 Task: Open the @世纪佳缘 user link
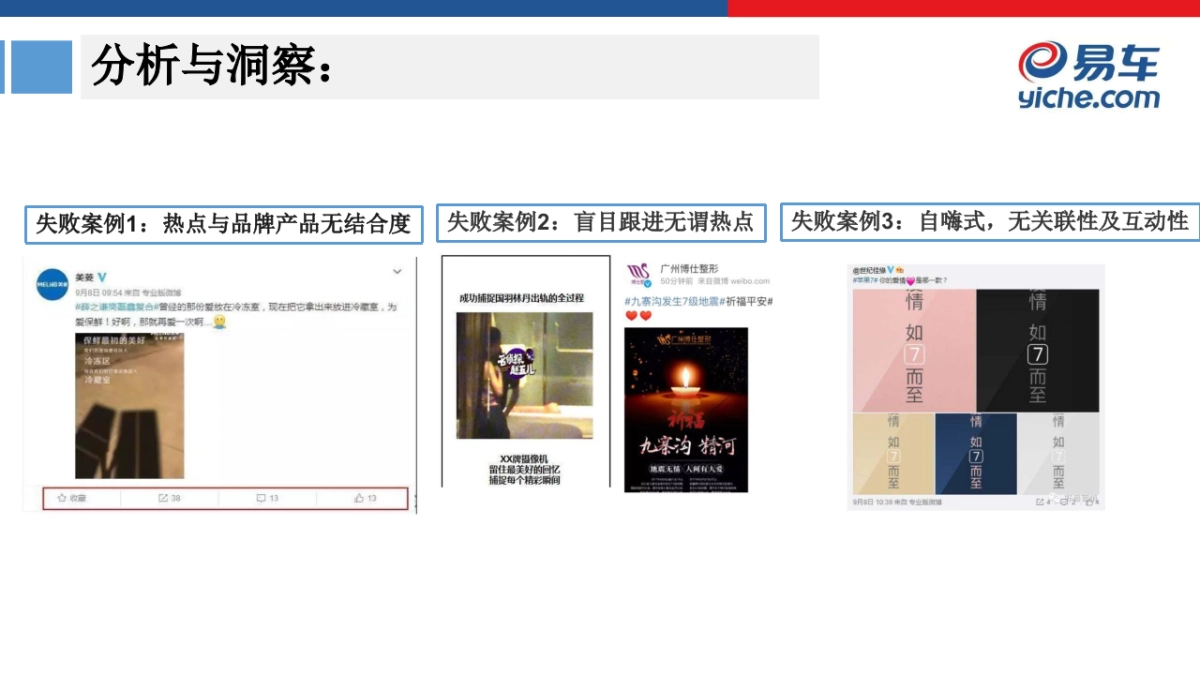pos(869,269)
